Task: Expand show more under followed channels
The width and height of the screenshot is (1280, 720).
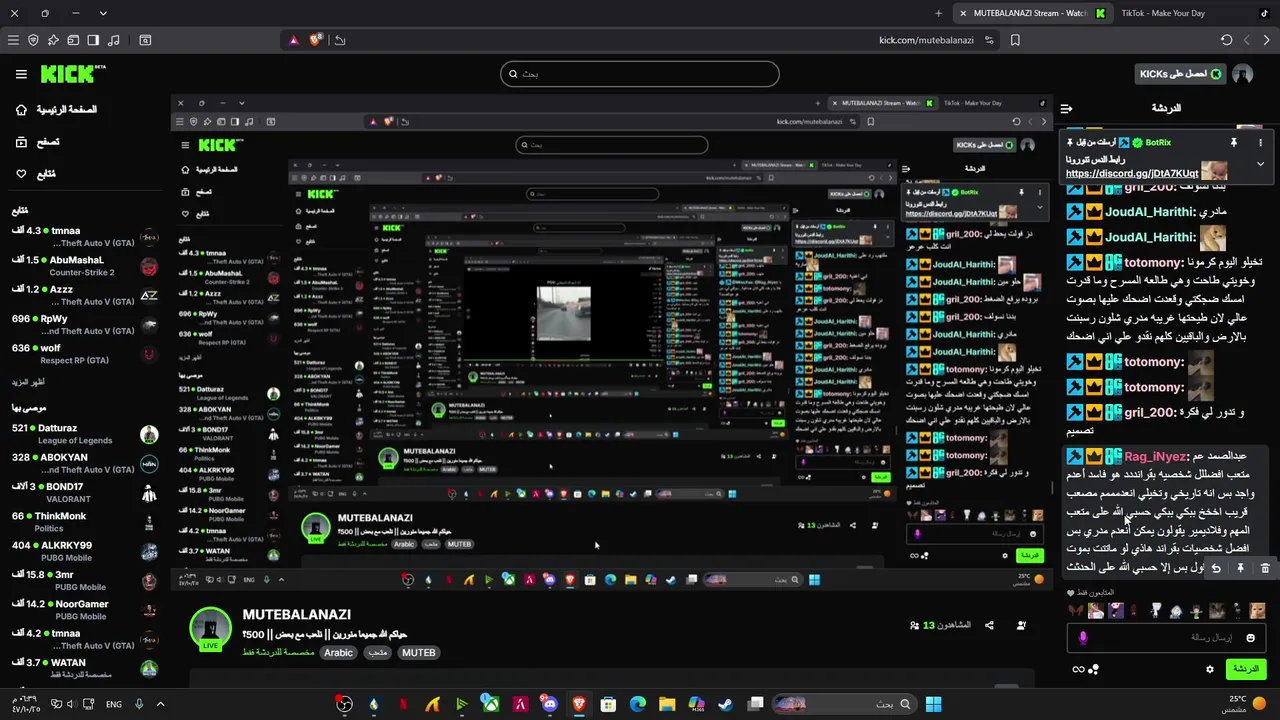Action: (28, 382)
